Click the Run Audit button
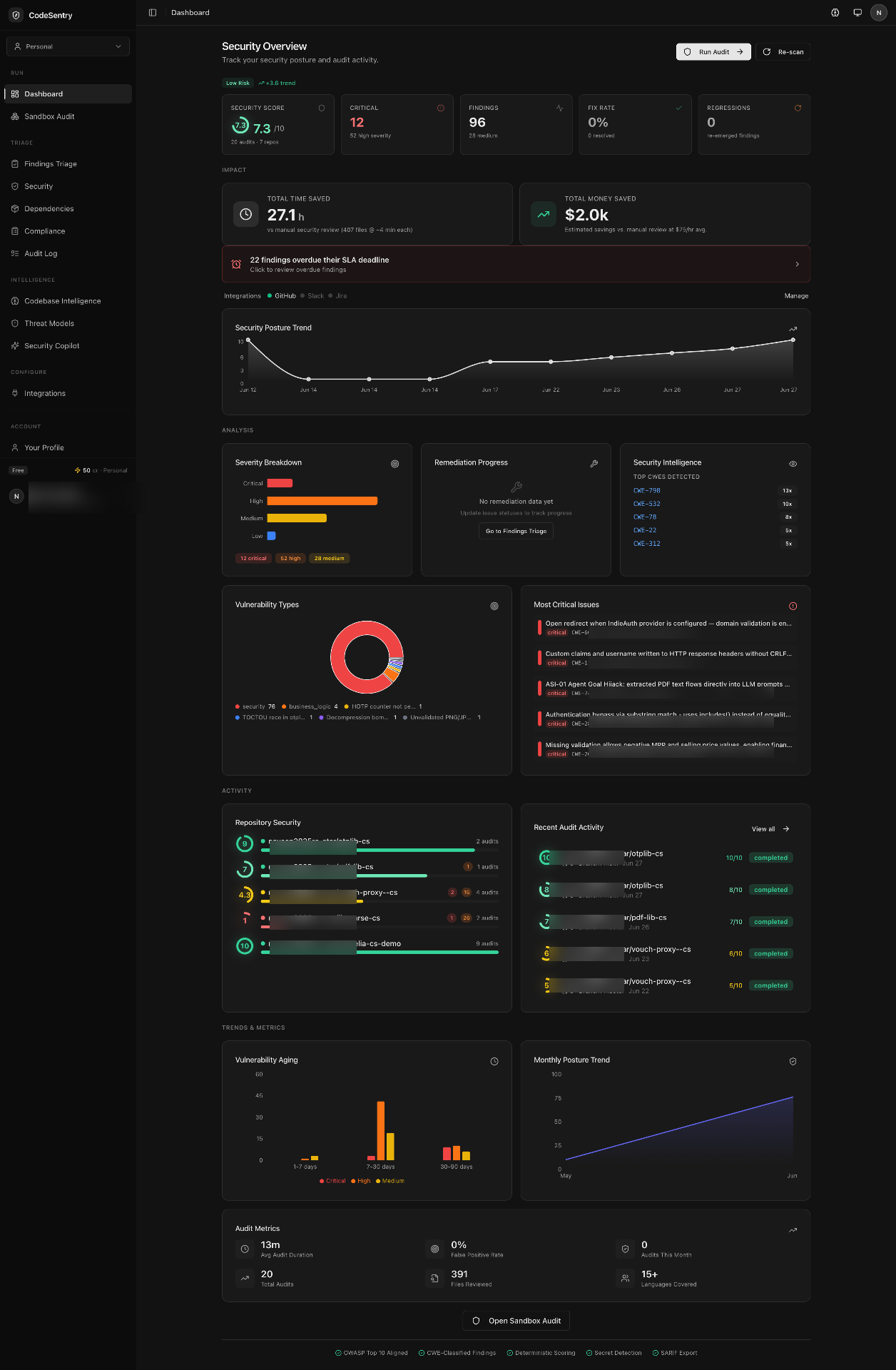The width and height of the screenshot is (896, 1370). coord(713,52)
